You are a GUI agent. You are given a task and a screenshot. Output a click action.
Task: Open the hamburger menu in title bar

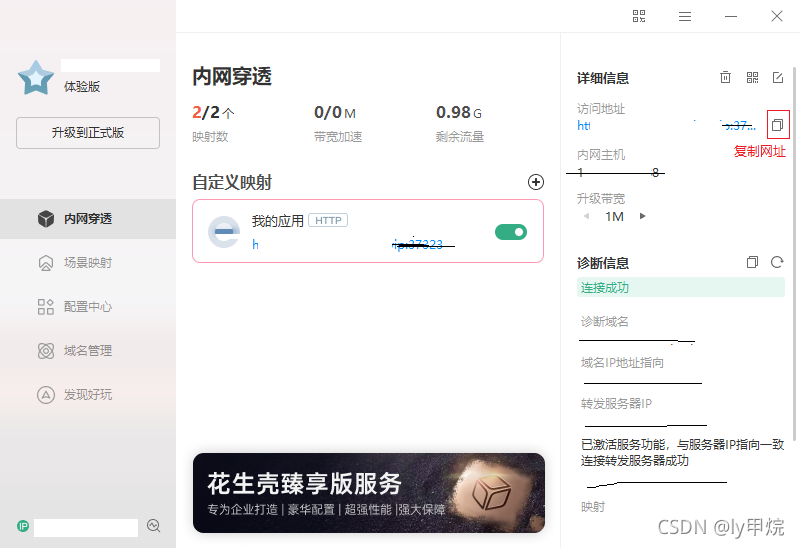point(685,16)
